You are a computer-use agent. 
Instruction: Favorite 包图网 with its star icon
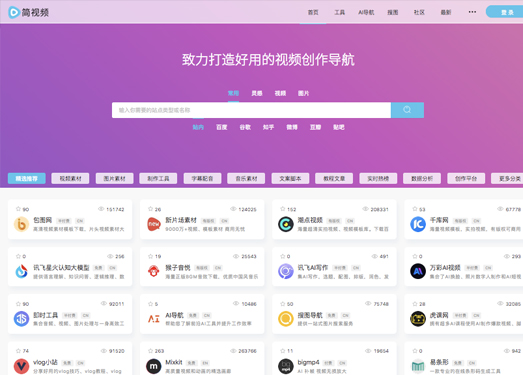pyautogui.click(x=18, y=209)
